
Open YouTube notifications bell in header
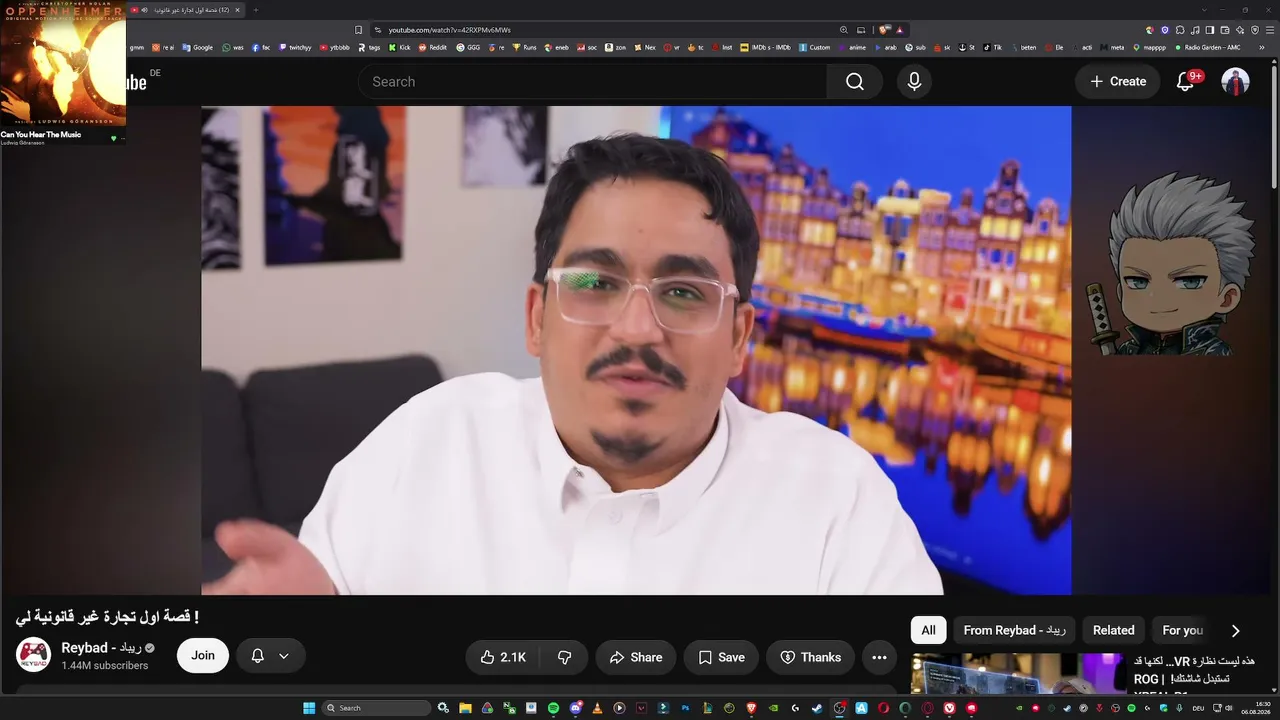1185,82
